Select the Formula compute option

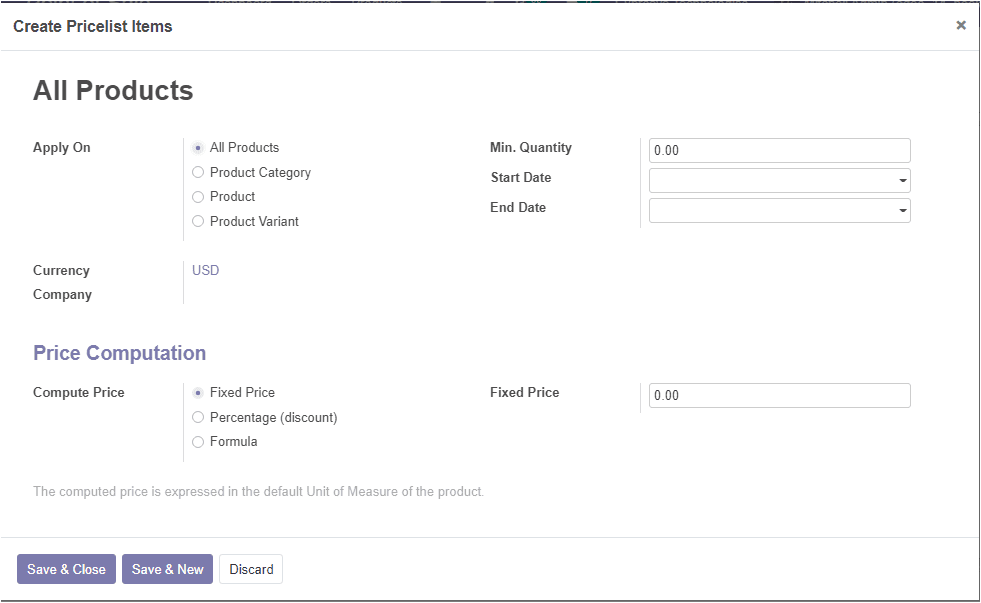pos(198,442)
